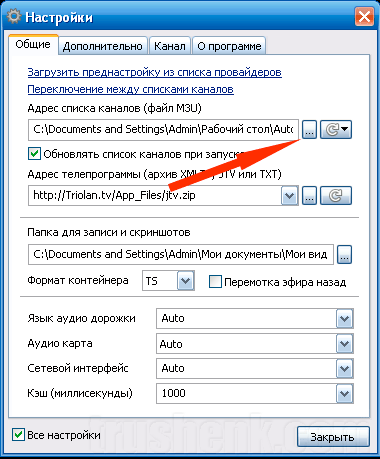The image size is (380, 459).
Task: Click the settings gear icon in title bar
Action: pos(14,17)
